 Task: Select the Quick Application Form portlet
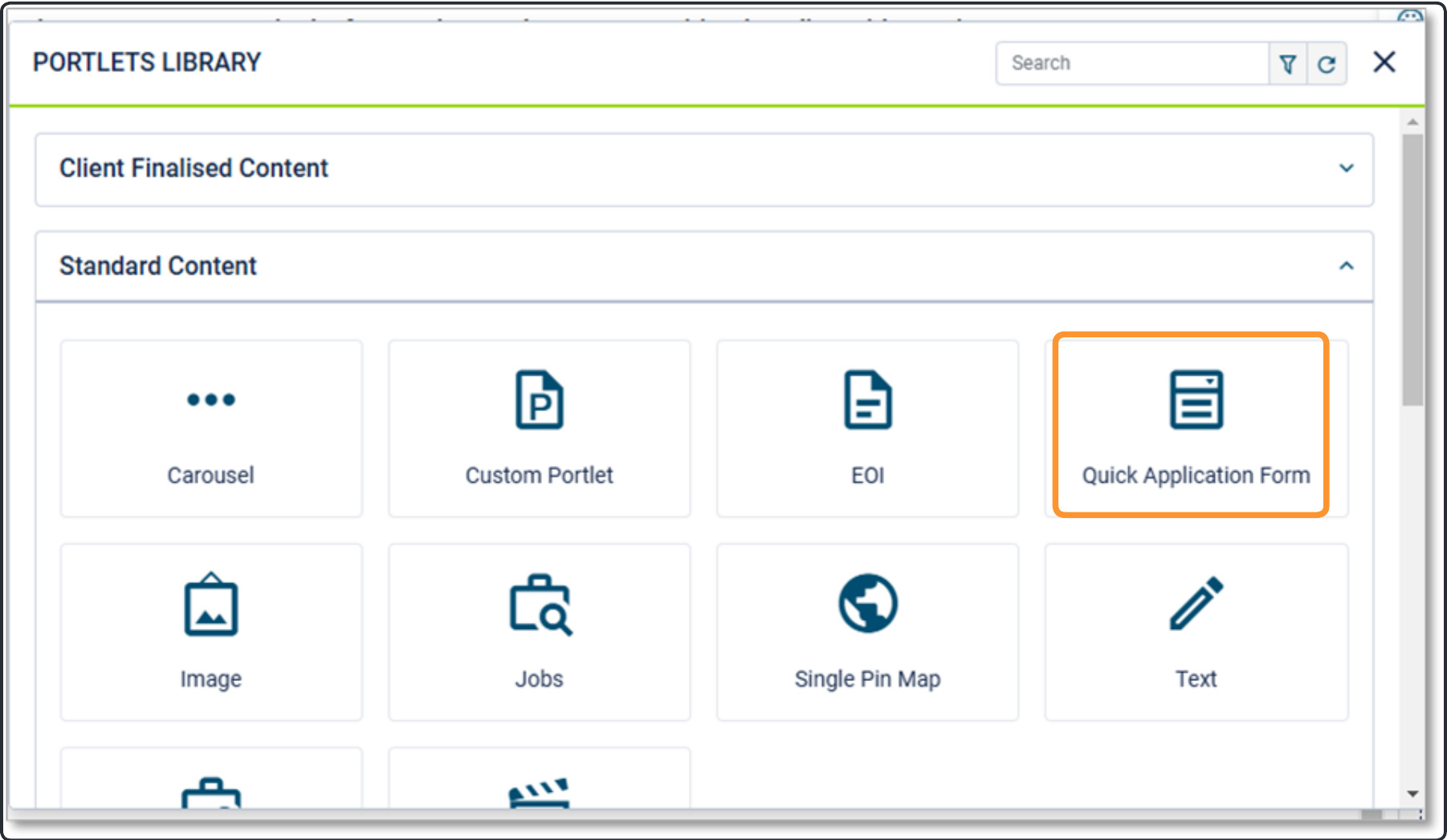click(1196, 428)
